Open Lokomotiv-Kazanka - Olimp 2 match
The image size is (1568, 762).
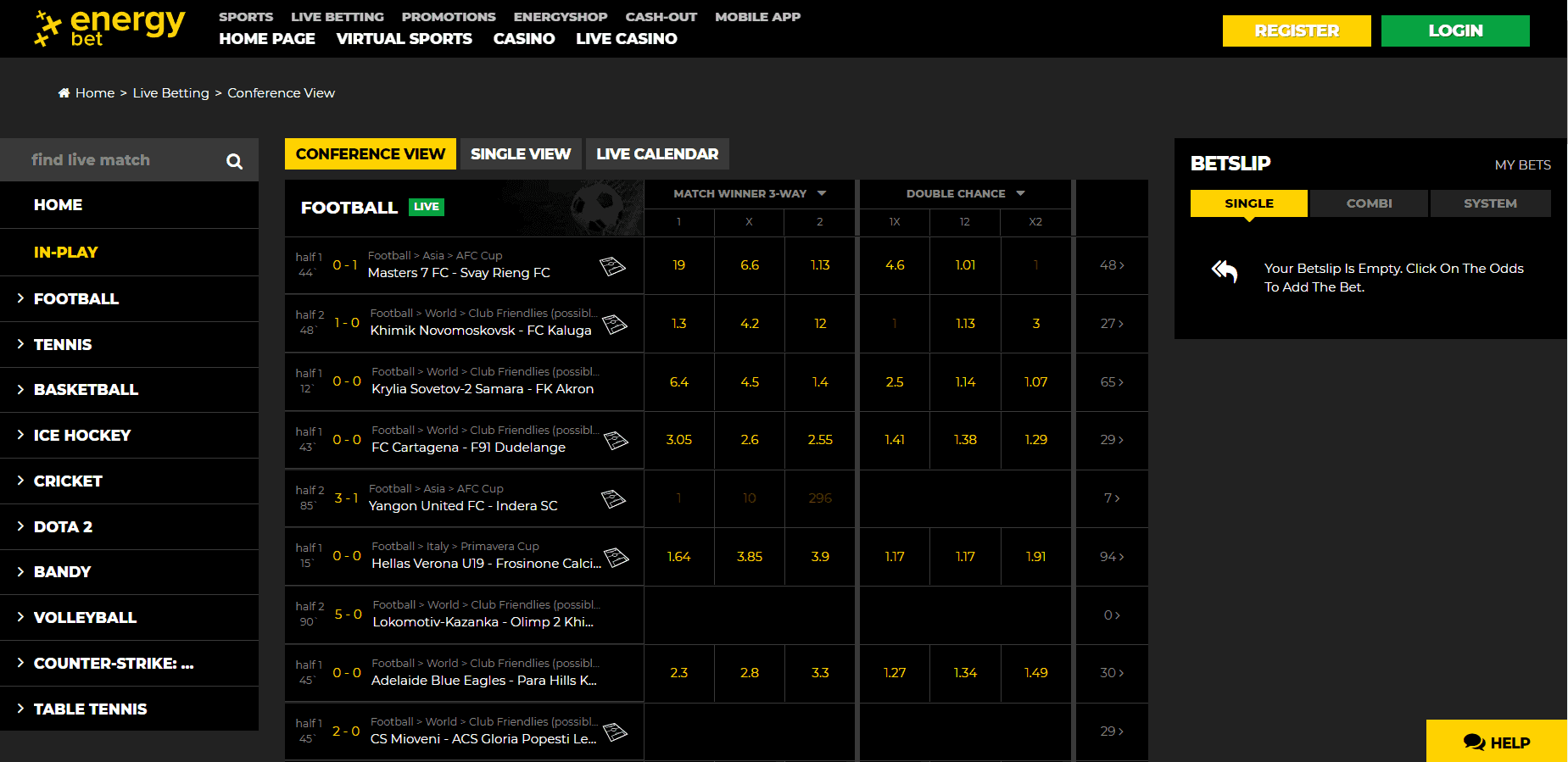[483, 622]
